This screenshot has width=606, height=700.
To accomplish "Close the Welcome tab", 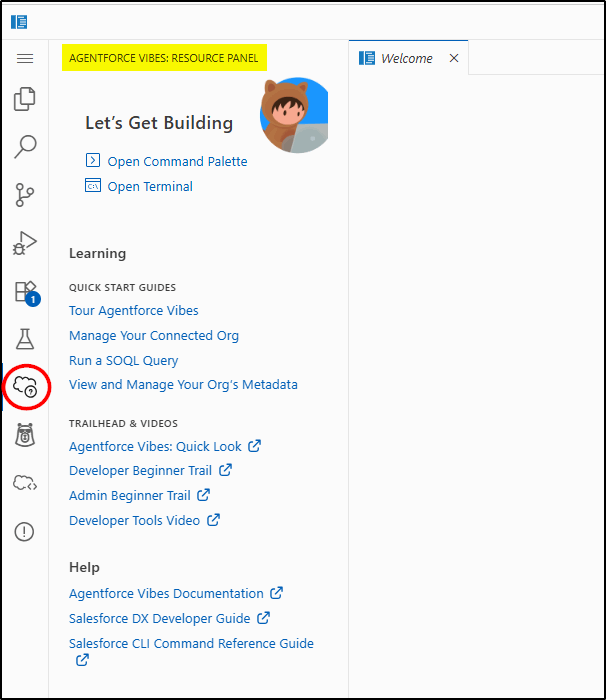I will (454, 58).
